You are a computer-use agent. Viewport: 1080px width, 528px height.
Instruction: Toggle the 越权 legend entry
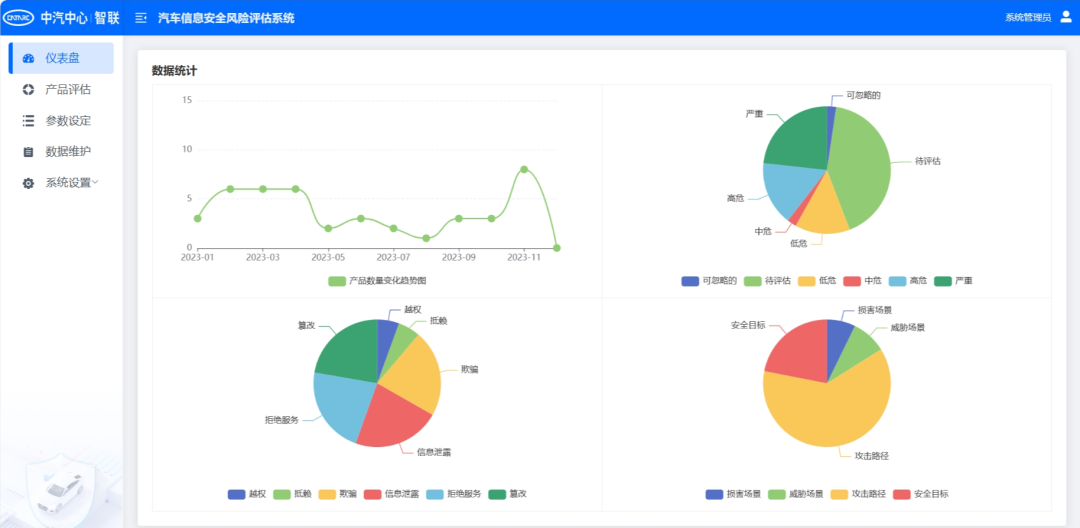click(247, 494)
